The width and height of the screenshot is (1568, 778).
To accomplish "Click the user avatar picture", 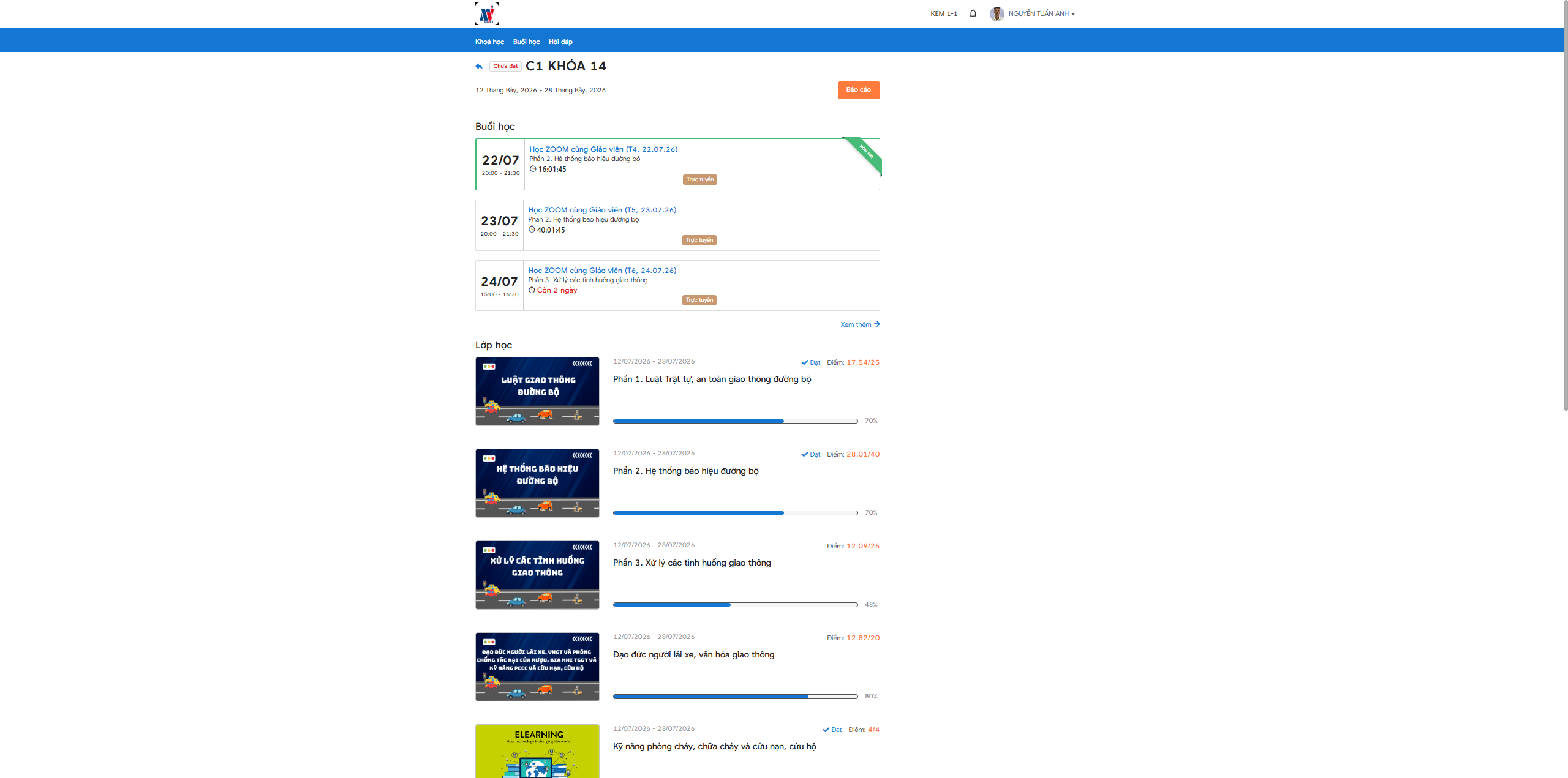I will click(997, 13).
